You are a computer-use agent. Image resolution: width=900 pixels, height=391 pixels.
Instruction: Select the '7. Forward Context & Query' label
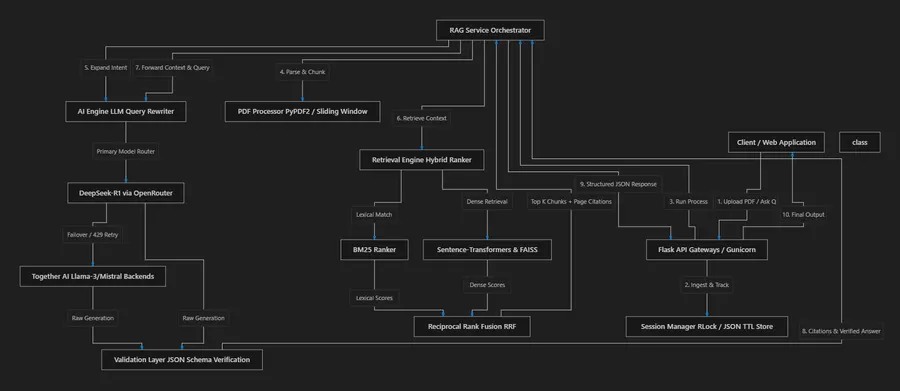coord(172,67)
